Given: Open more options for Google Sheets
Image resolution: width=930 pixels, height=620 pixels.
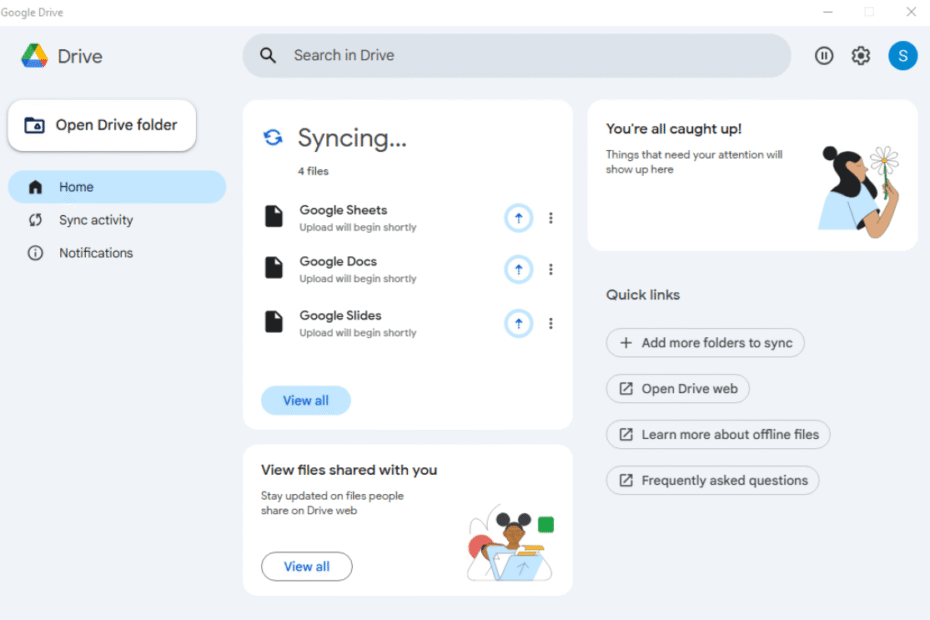Looking at the screenshot, I should [551, 218].
